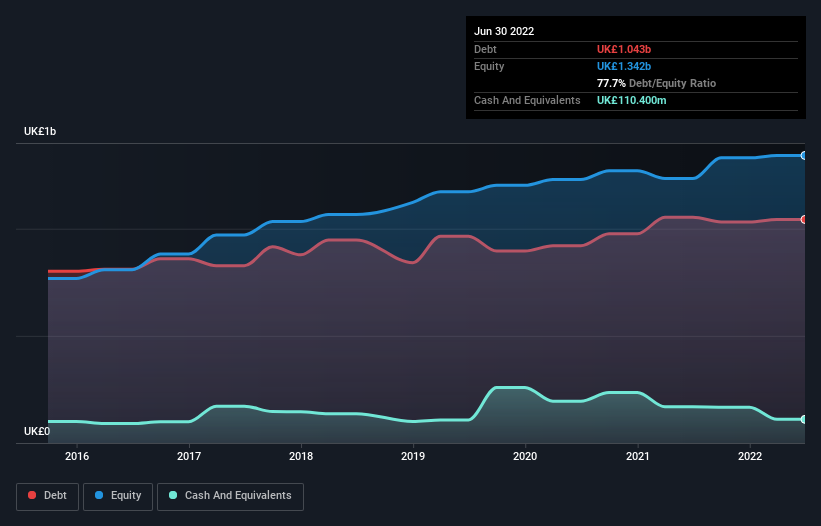Image resolution: width=821 pixels, height=526 pixels.
Task: Click the Equity label in tooltip
Action: [489, 66]
